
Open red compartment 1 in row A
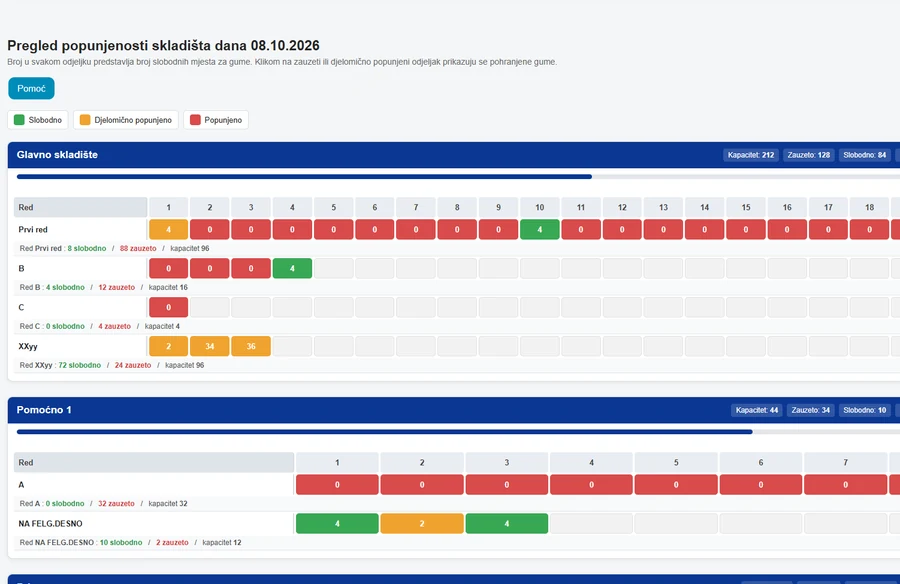(337, 485)
